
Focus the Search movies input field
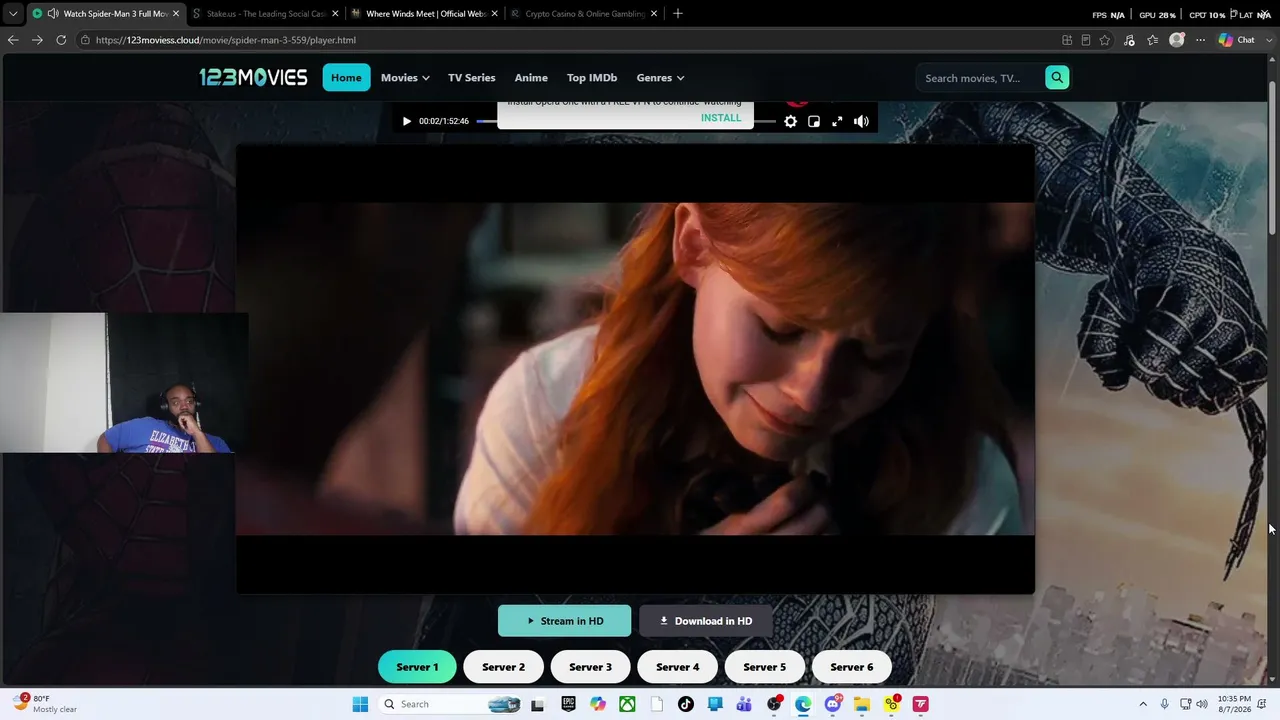pos(980,78)
